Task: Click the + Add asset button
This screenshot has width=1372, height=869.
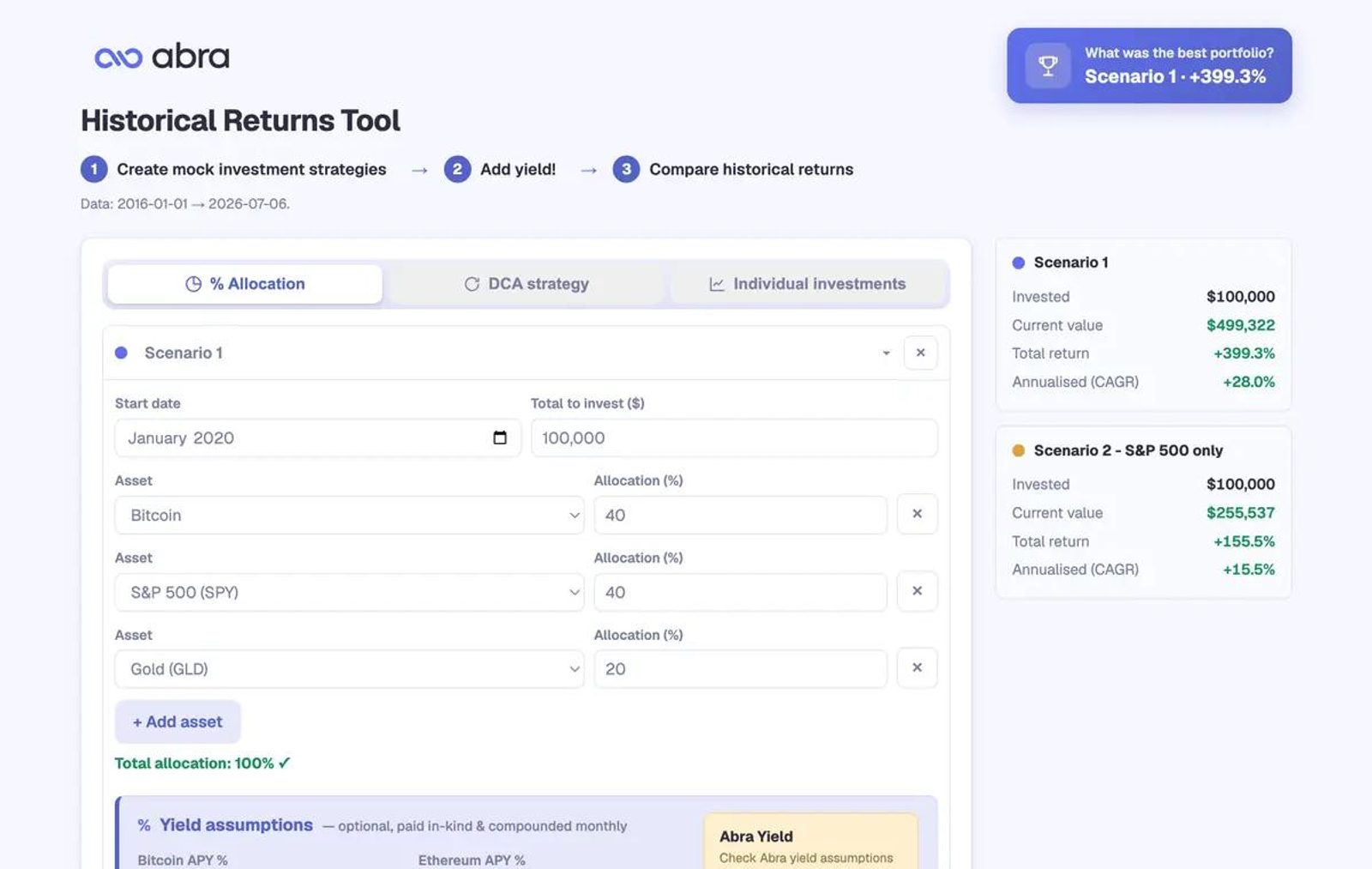Action: (x=178, y=722)
